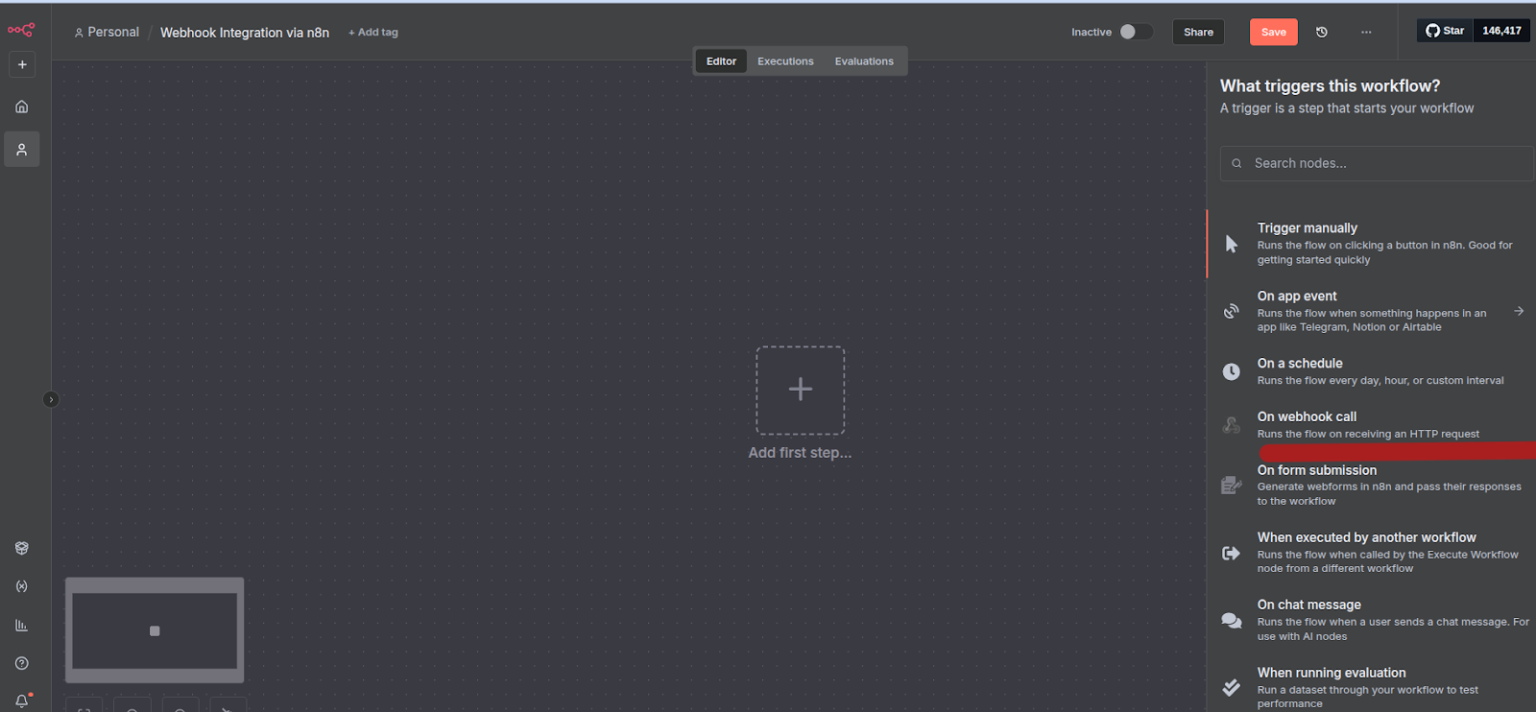
Task: Expand the left sidebar with the chevron
Action: click(x=51, y=399)
